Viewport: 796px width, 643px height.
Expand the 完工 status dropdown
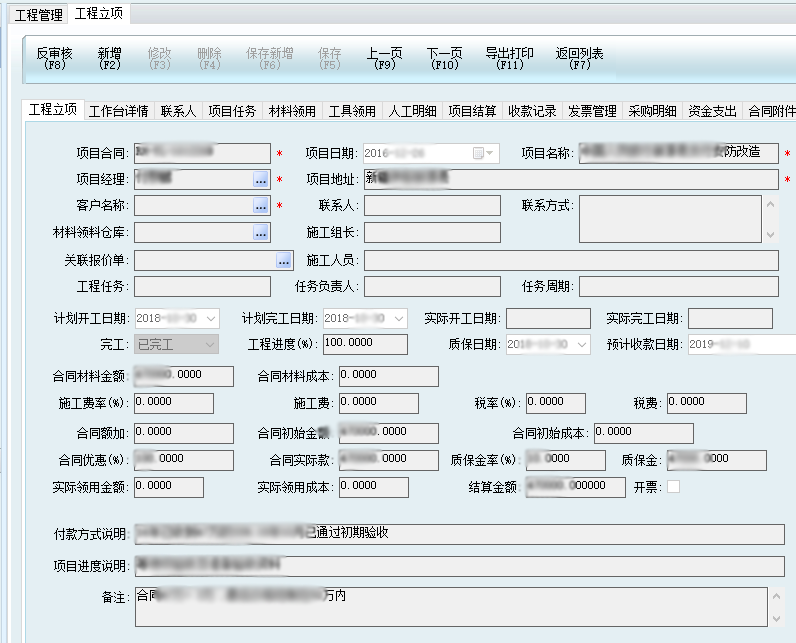[209, 345]
